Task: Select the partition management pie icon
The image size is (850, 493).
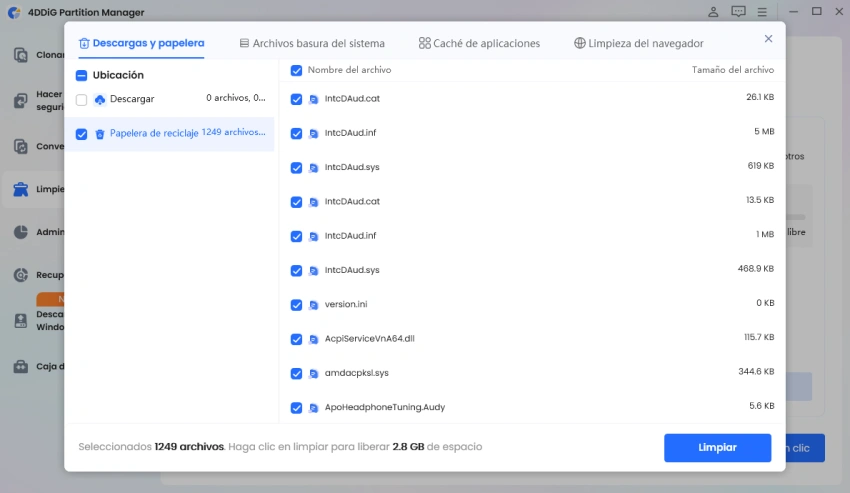Action: point(21,232)
